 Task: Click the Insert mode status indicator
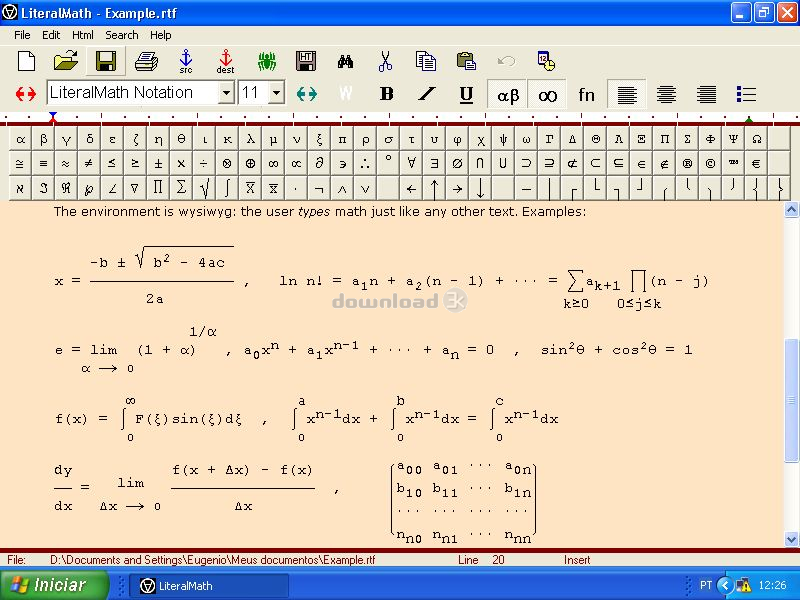(577, 560)
